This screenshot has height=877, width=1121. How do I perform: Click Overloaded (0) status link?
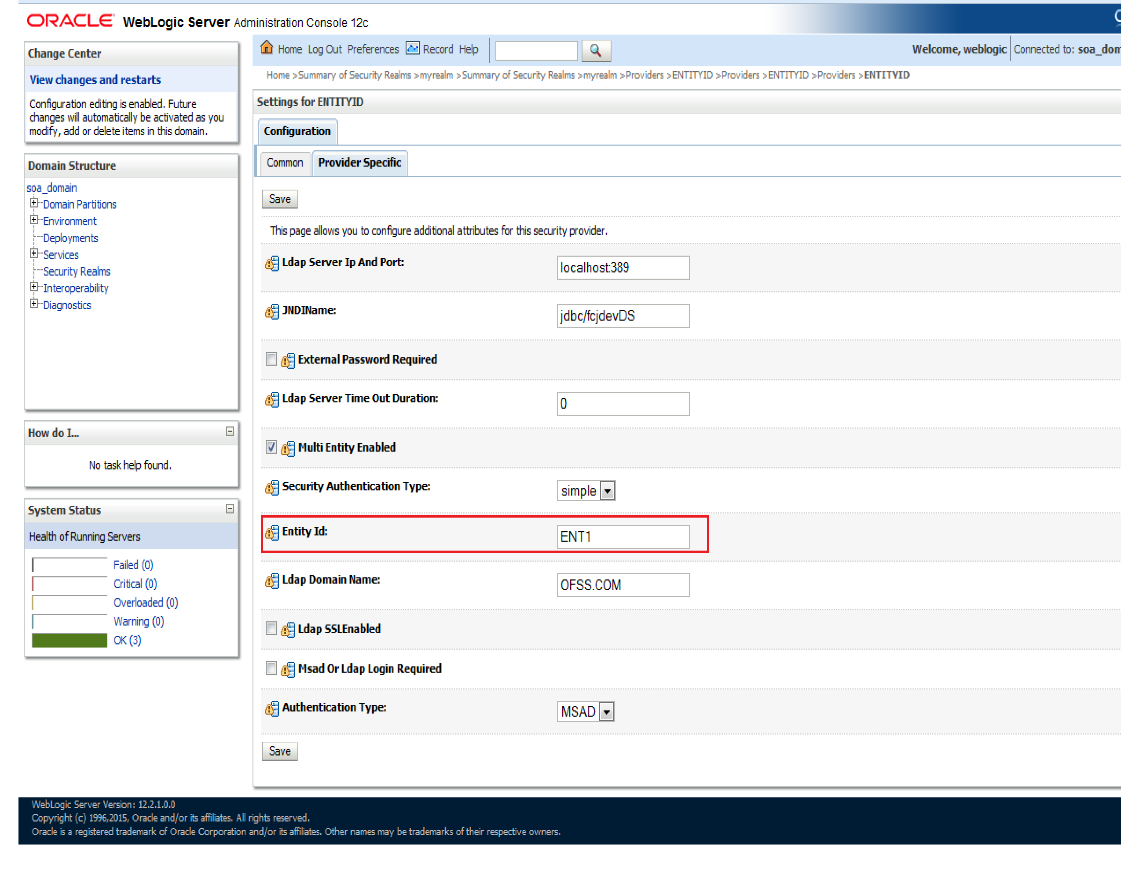coord(146,603)
